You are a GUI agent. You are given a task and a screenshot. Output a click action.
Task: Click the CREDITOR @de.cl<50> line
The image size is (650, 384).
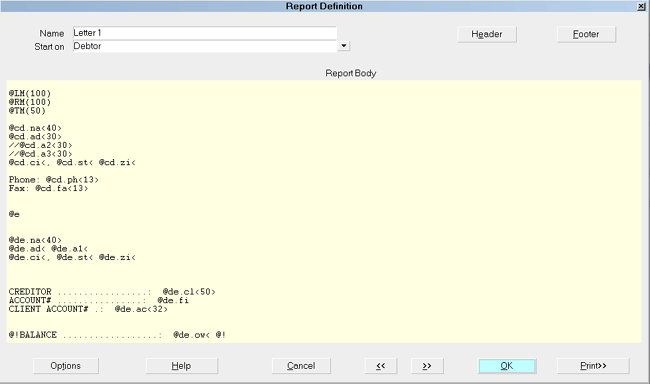click(x=112, y=292)
